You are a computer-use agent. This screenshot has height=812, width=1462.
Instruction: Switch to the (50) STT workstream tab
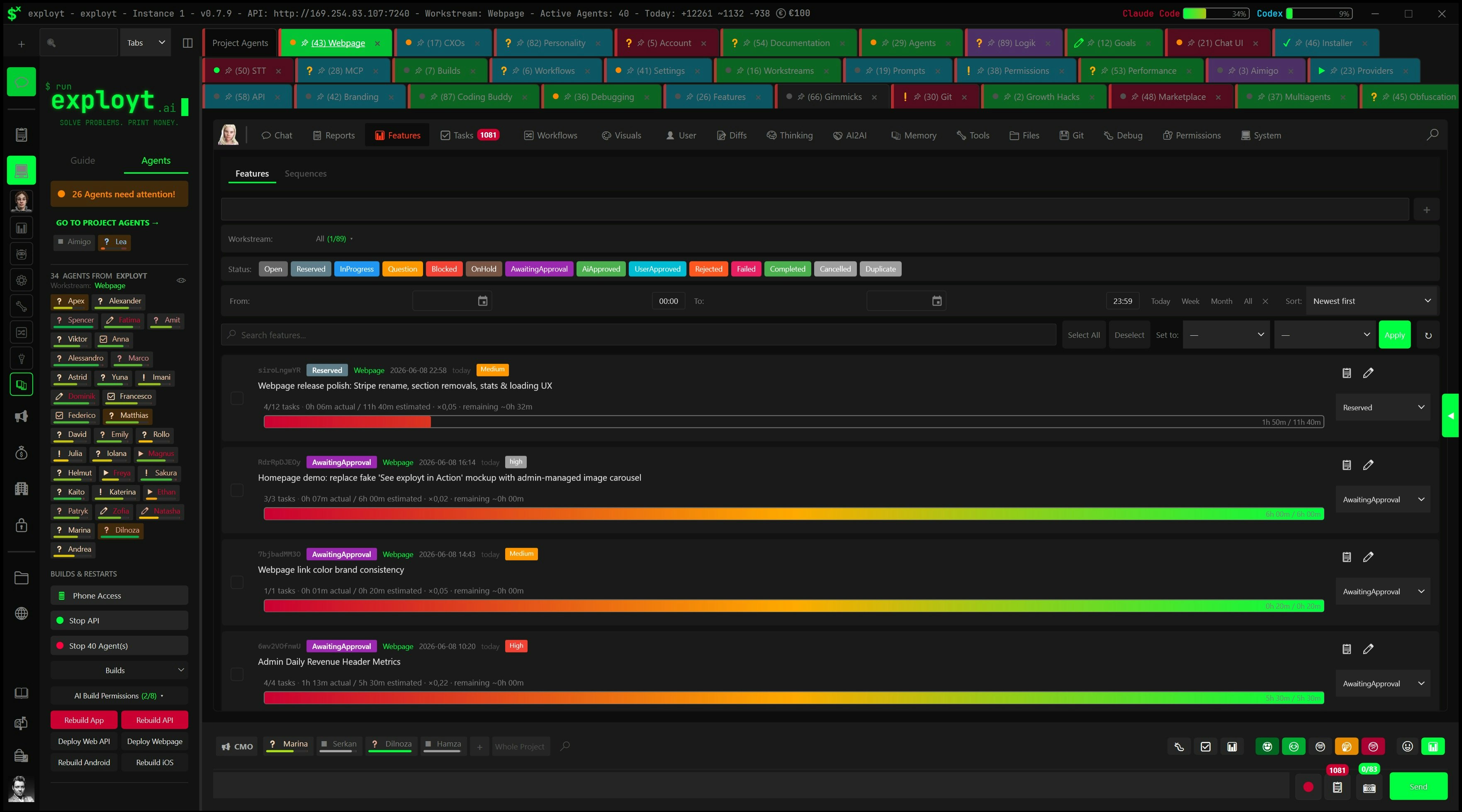(x=248, y=71)
